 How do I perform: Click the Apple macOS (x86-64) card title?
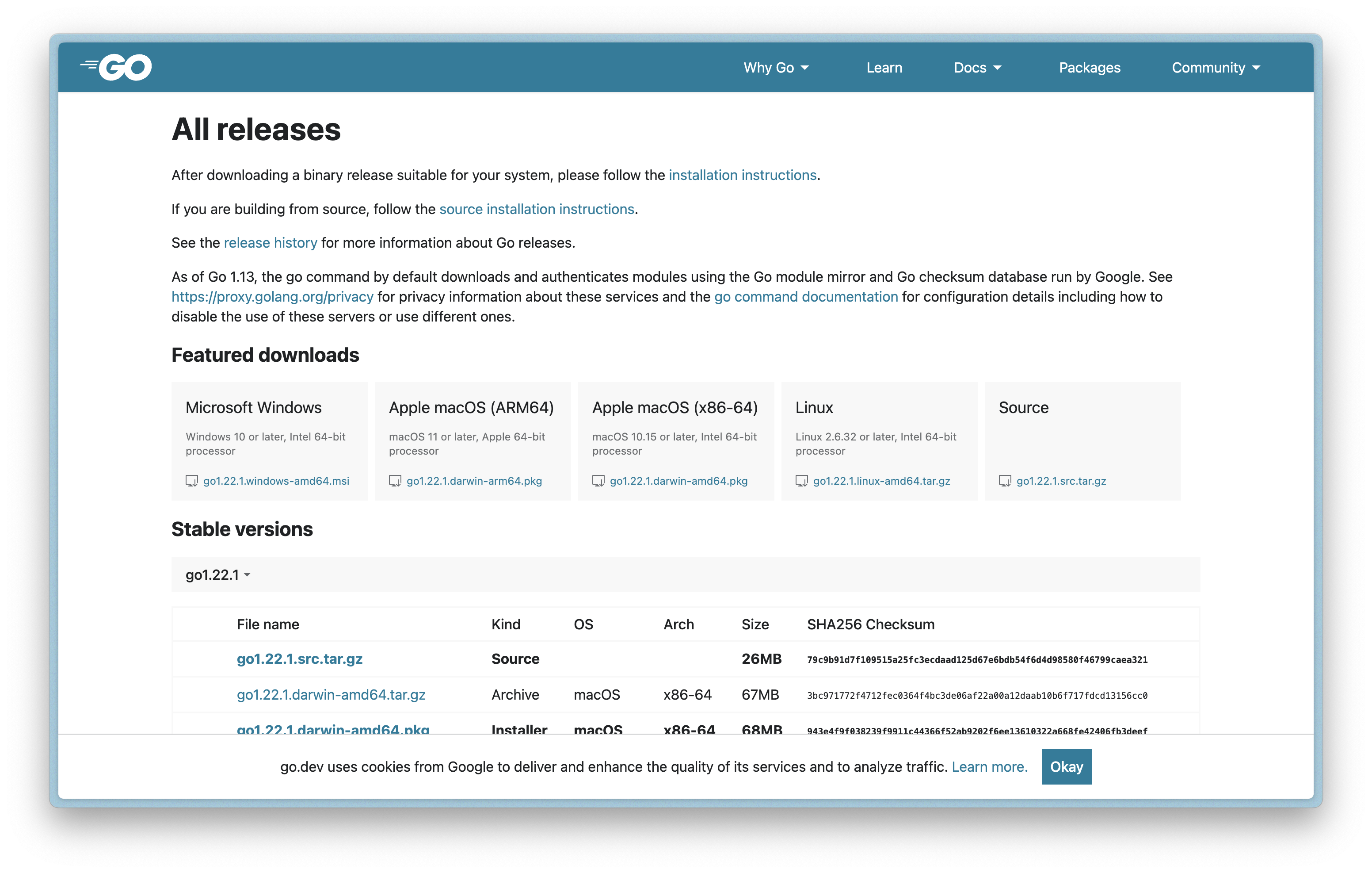tap(675, 407)
